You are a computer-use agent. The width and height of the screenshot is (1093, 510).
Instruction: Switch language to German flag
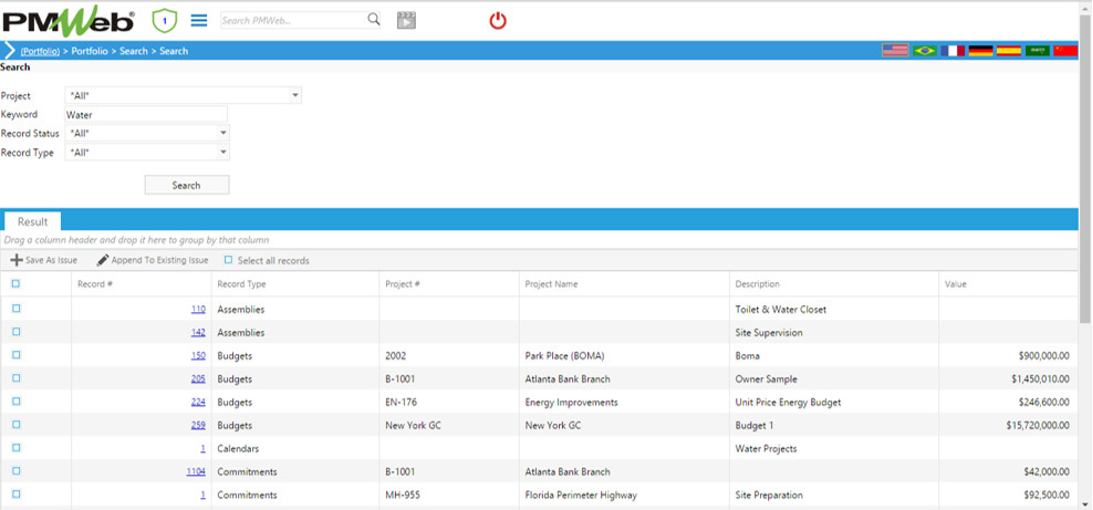point(981,50)
